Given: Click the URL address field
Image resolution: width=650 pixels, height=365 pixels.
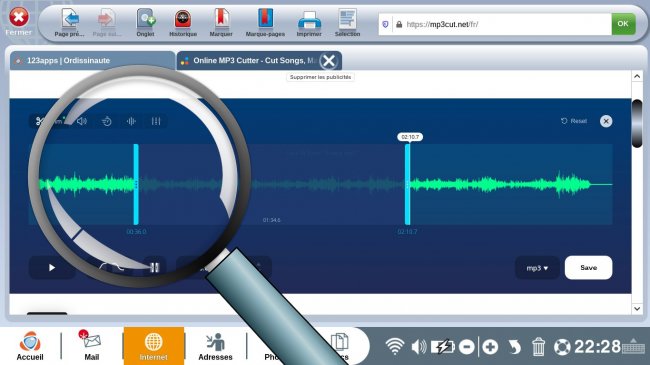Looking at the screenshot, I should (x=495, y=24).
